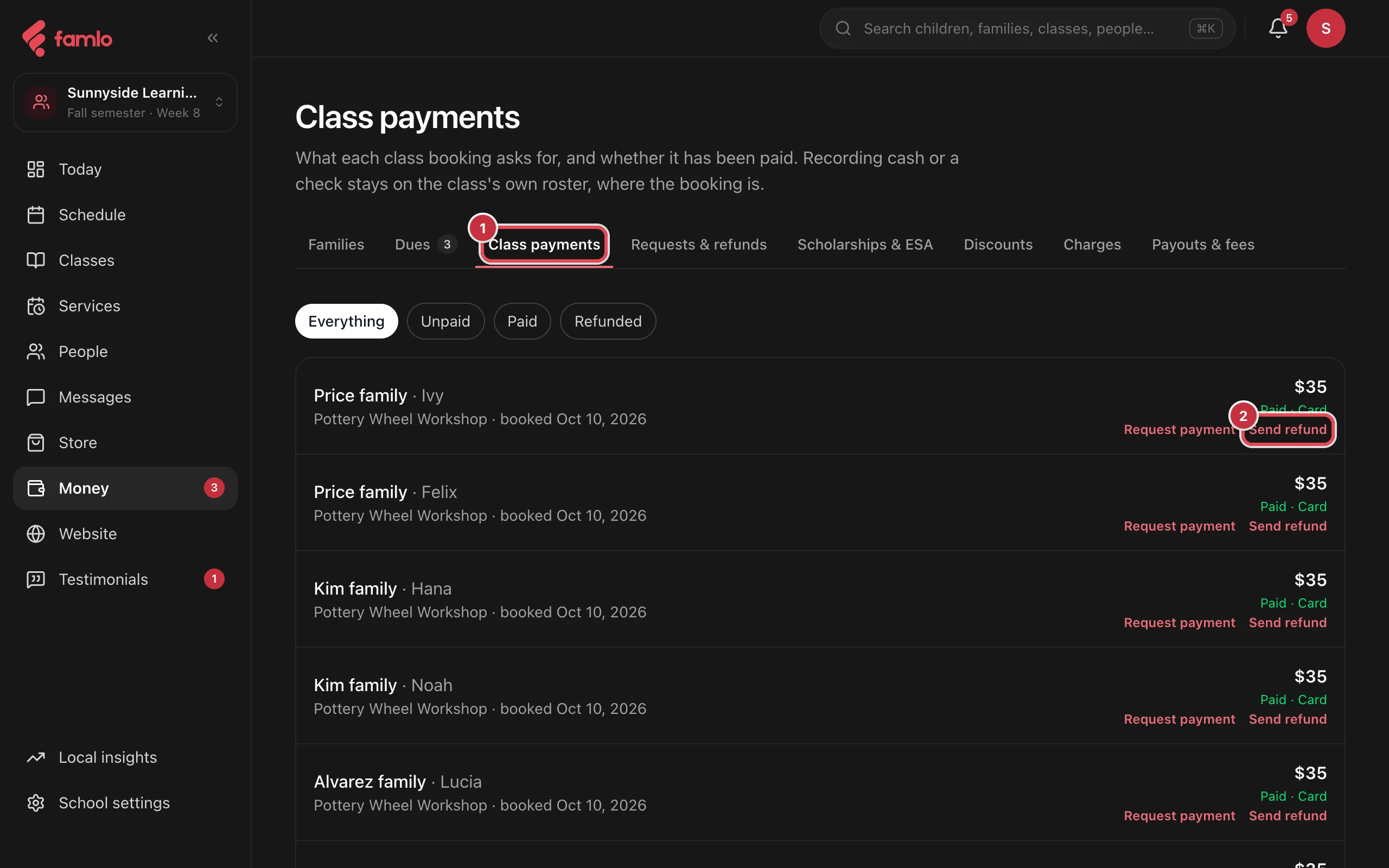Viewport: 1389px width, 868px height.
Task: Open Messages in the sidebar
Action: point(125,397)
